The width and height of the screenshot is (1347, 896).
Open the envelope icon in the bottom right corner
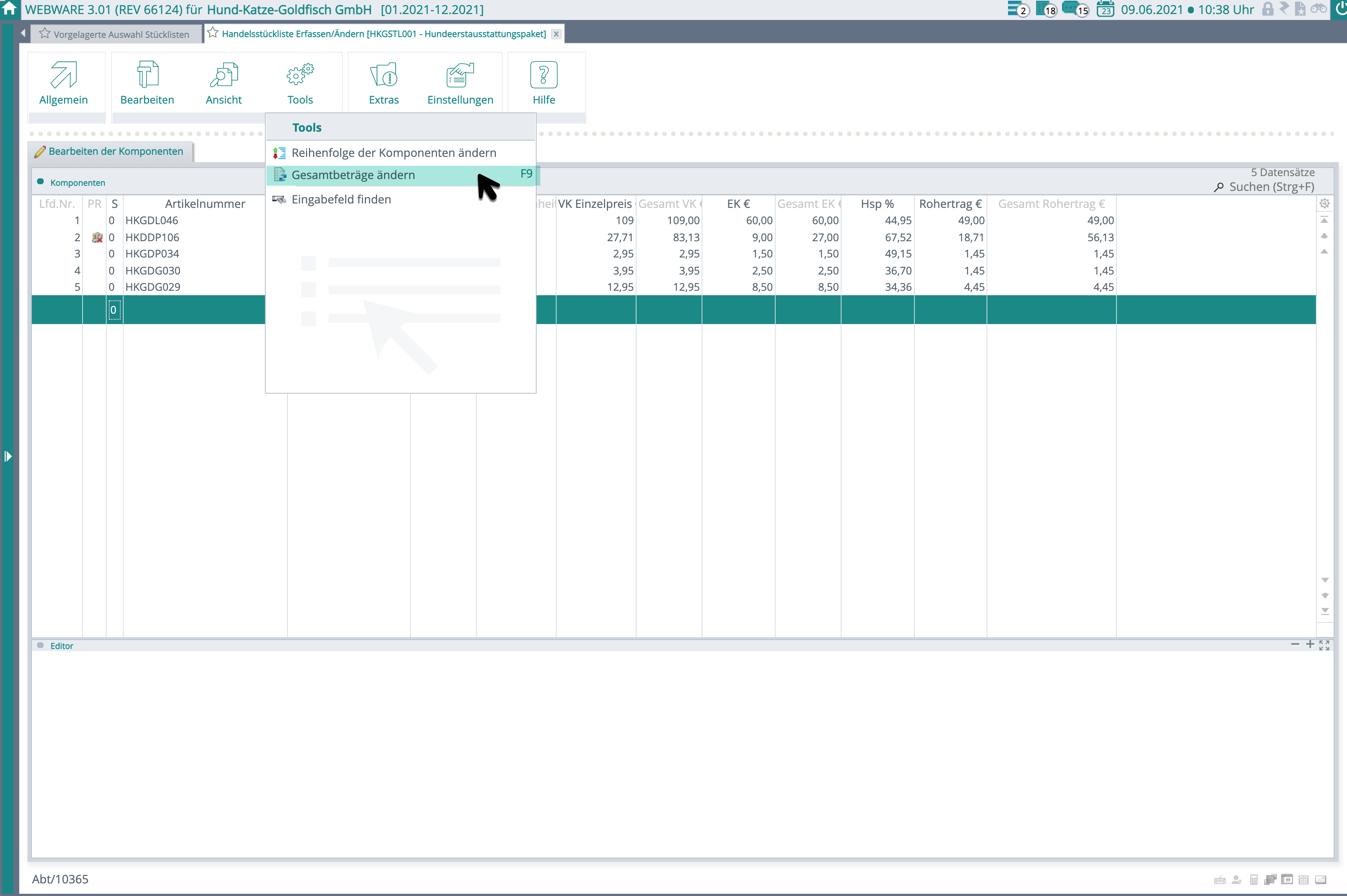pos(1320,880)
